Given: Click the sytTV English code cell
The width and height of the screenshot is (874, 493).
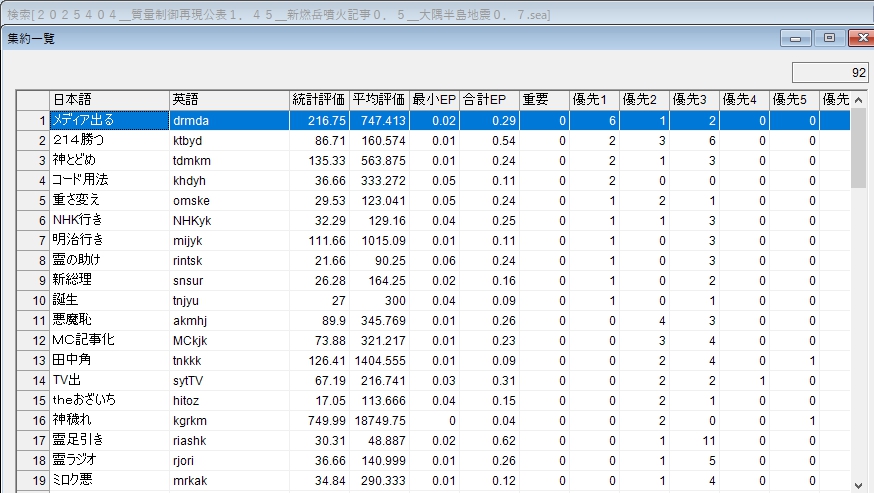Looking at the screenshot, I should pyautogui.click(x=229, y=381).
